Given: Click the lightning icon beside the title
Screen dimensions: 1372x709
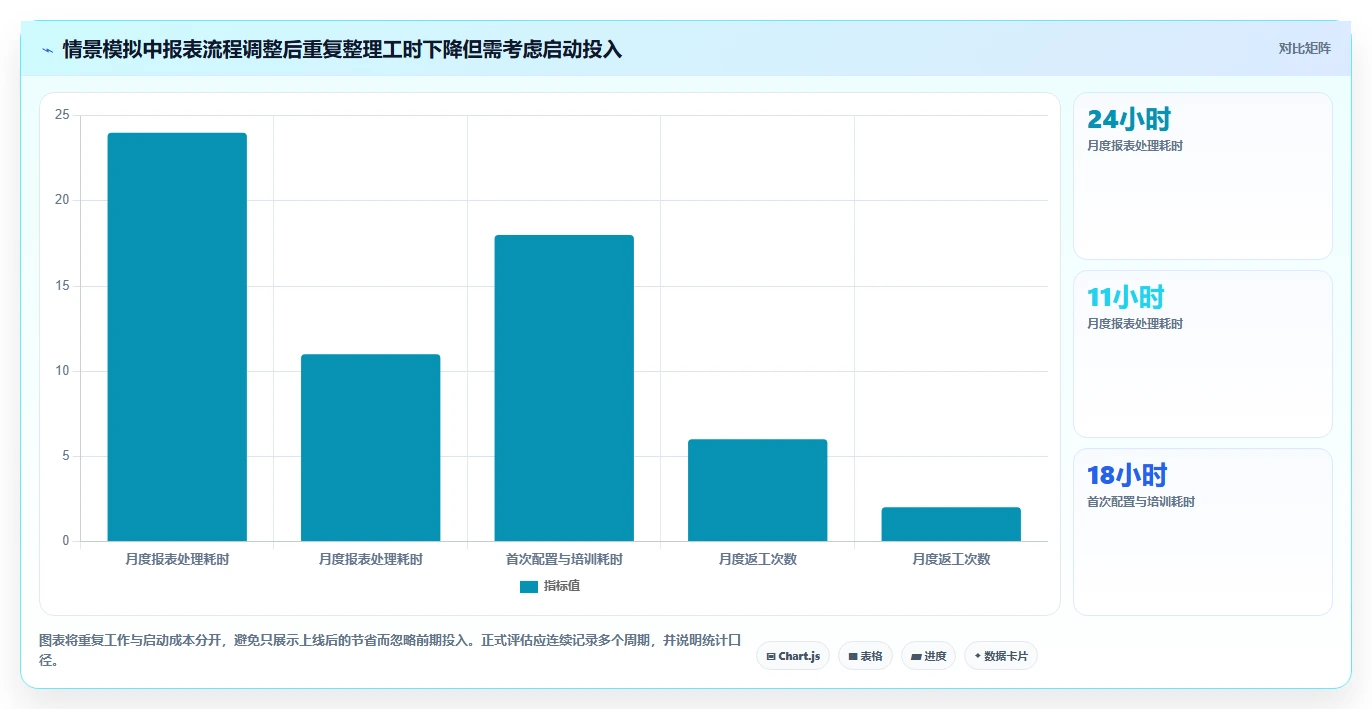Looking at the screenshot, I should click(x=47, y=49).
